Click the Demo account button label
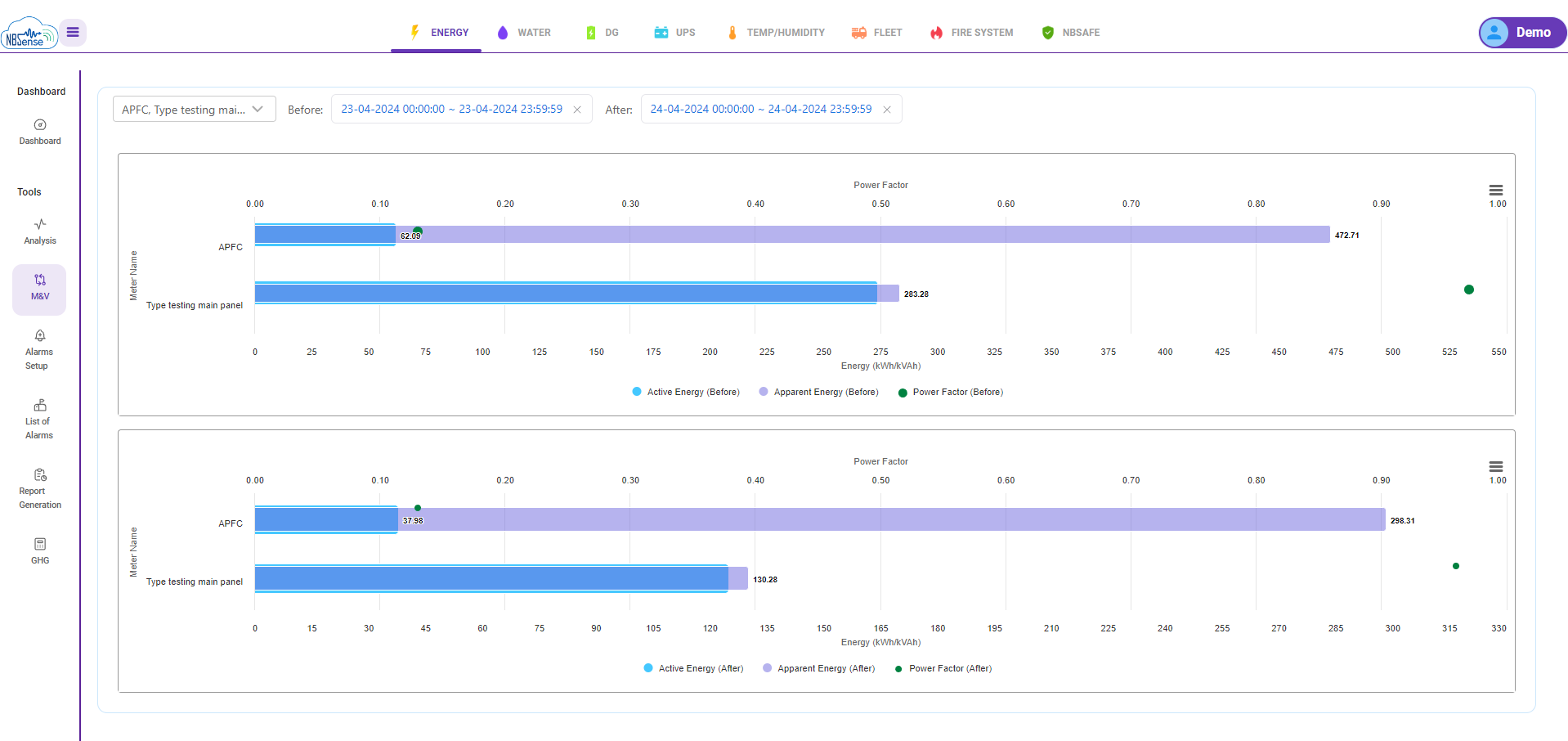1568x741 pixels. pyautogui.click(x=1533, y=33)
